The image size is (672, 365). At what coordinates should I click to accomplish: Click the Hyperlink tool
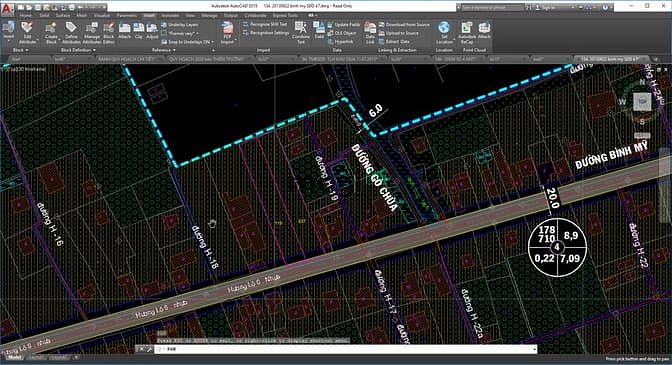tap(341, 42)
